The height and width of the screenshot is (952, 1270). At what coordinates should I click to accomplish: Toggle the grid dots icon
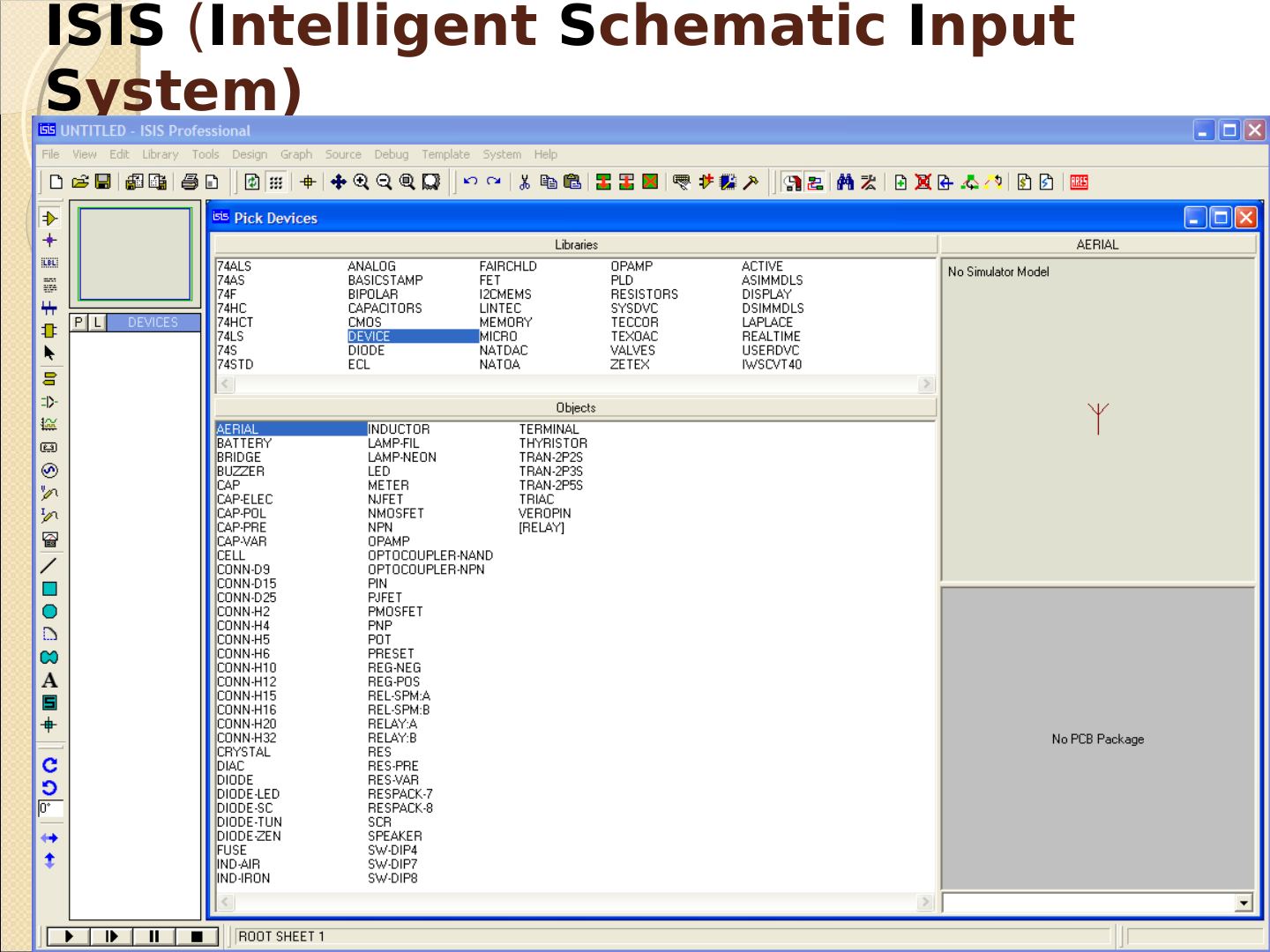pyautogui.click(x=276, y=182)
